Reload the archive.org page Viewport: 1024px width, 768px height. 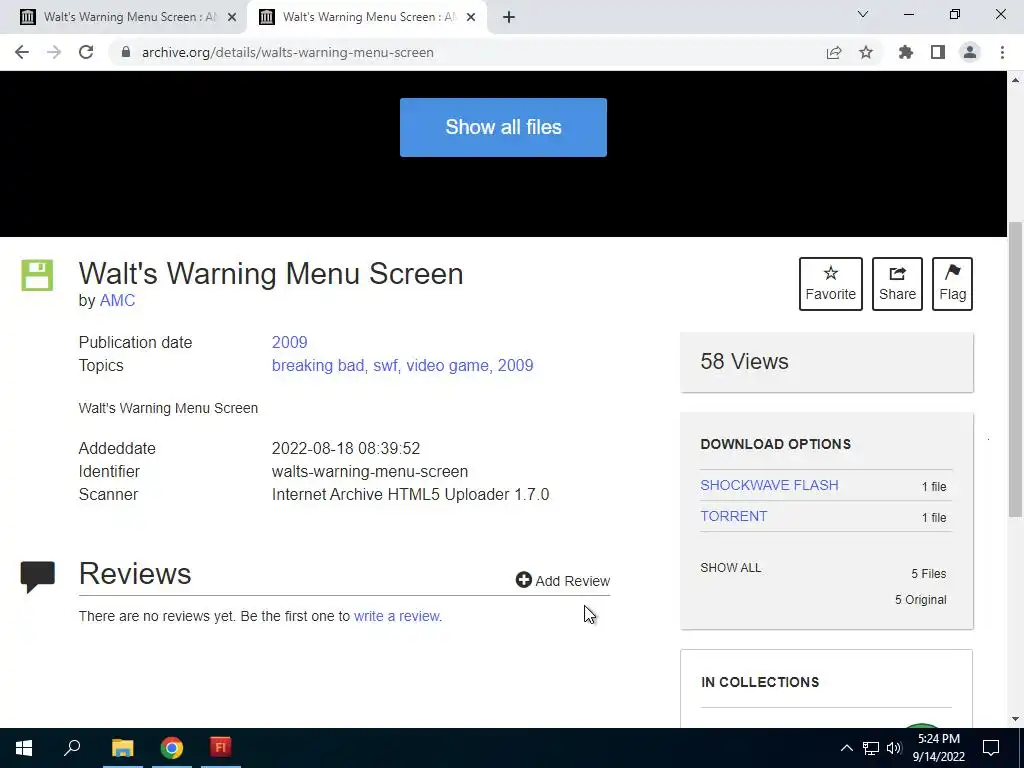coord(86,52)
